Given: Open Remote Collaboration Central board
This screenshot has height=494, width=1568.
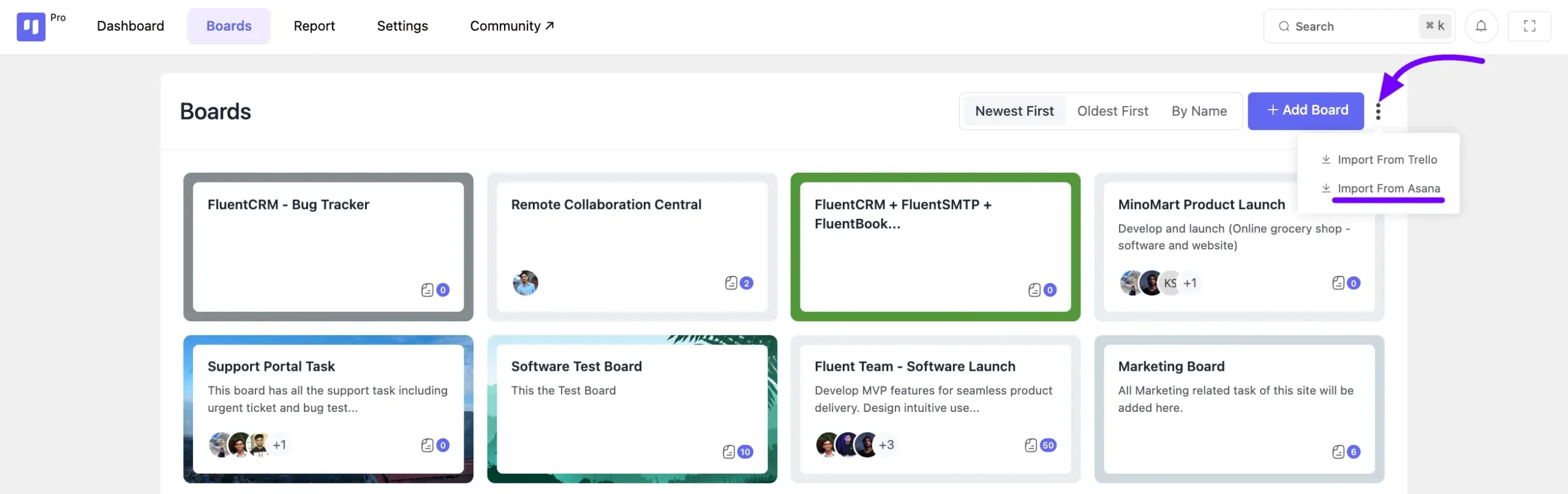Looking at the screenshot, I should [632, 247].
